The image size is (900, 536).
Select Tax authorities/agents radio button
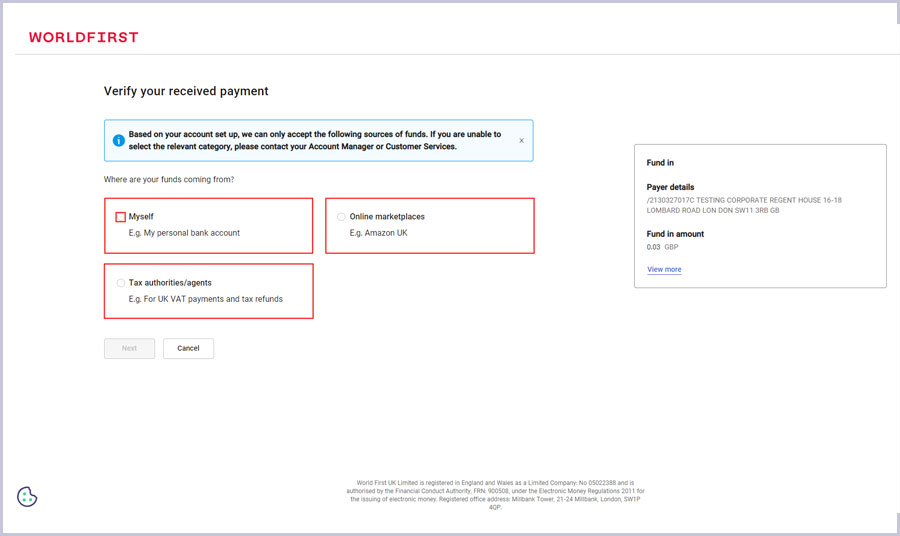(x=121, y=283)
